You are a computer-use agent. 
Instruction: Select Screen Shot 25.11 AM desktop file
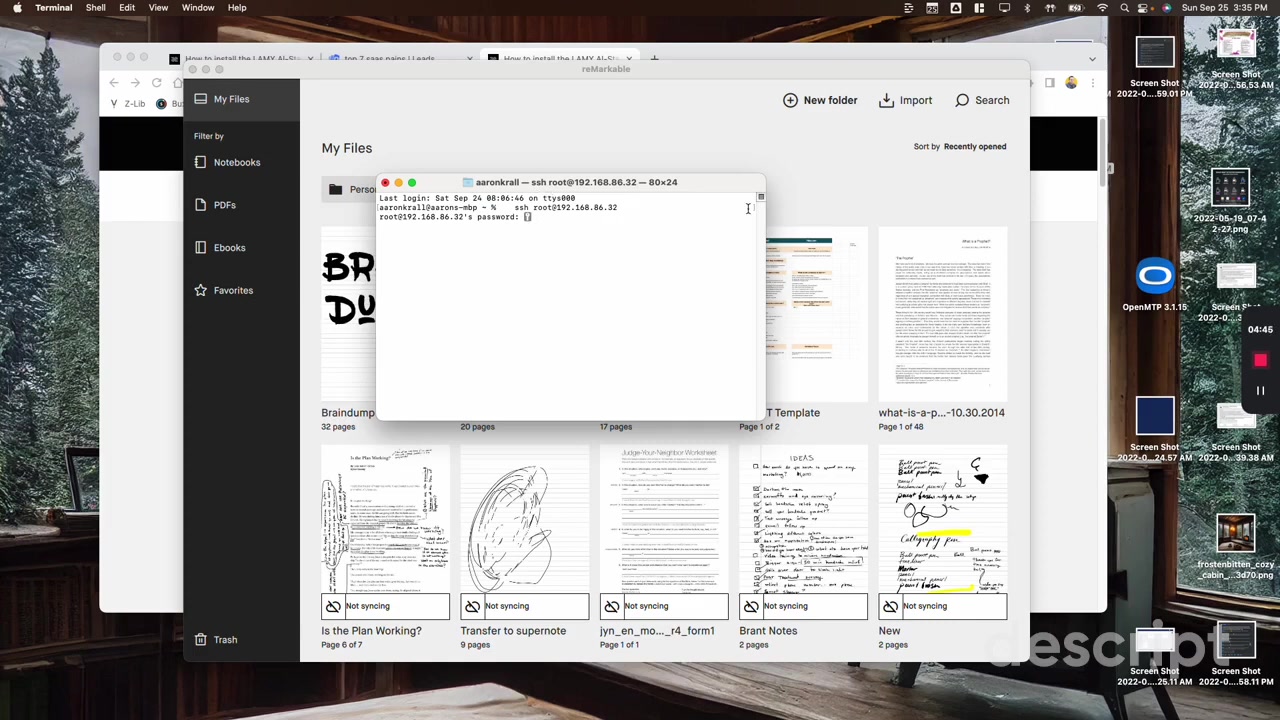pos(1155,655)
